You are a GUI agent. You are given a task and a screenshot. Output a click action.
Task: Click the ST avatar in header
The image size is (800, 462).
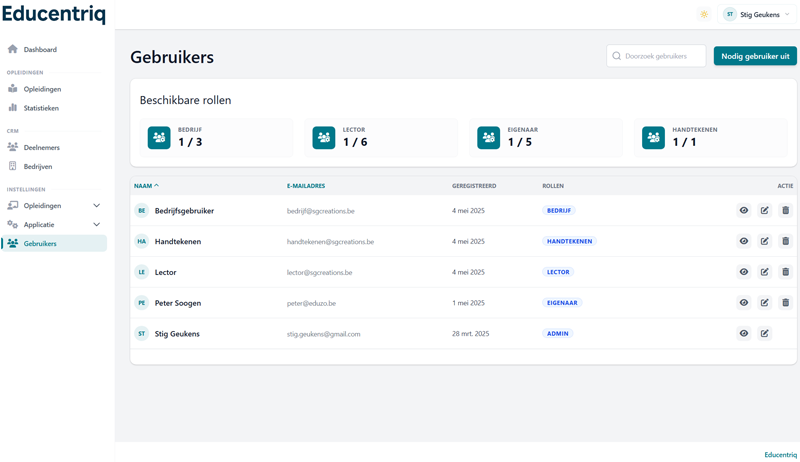pyautogui.click(x=730, y=15)
